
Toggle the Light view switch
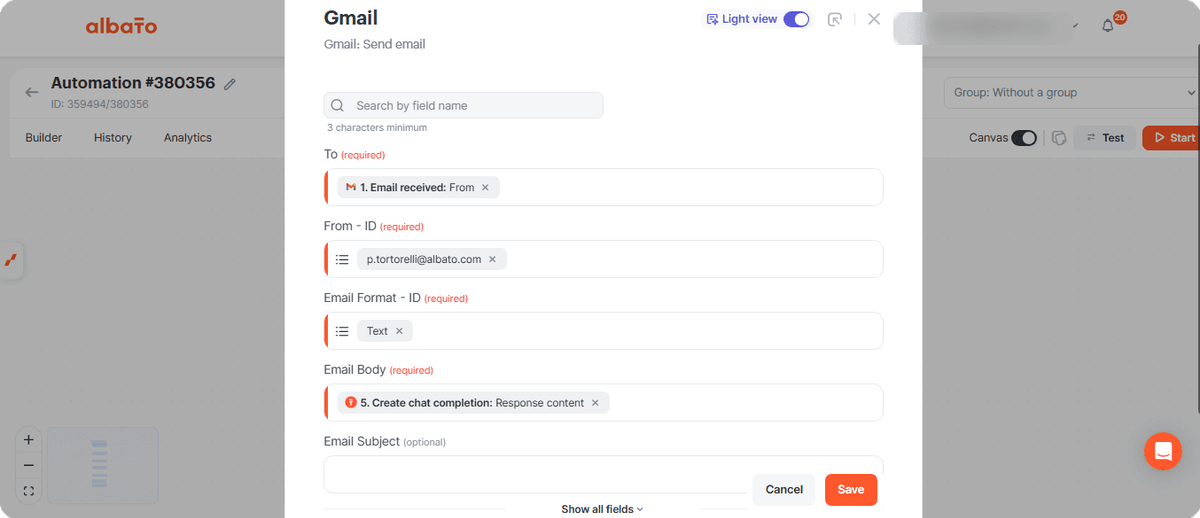[x=796, y=19]
